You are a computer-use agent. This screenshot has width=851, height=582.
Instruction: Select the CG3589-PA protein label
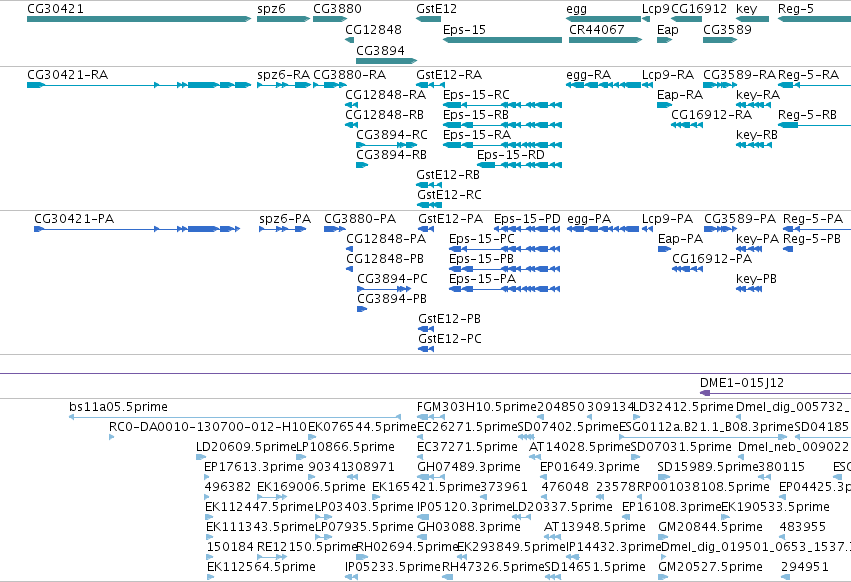[x=740, y=219]
